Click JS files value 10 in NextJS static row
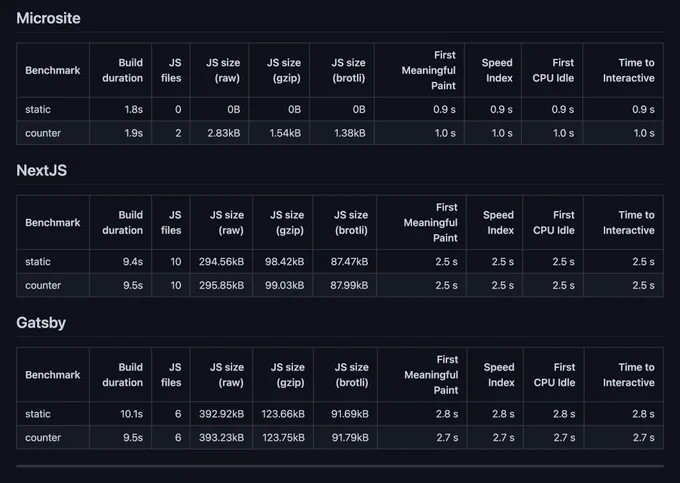 click(x=176, y=261)
